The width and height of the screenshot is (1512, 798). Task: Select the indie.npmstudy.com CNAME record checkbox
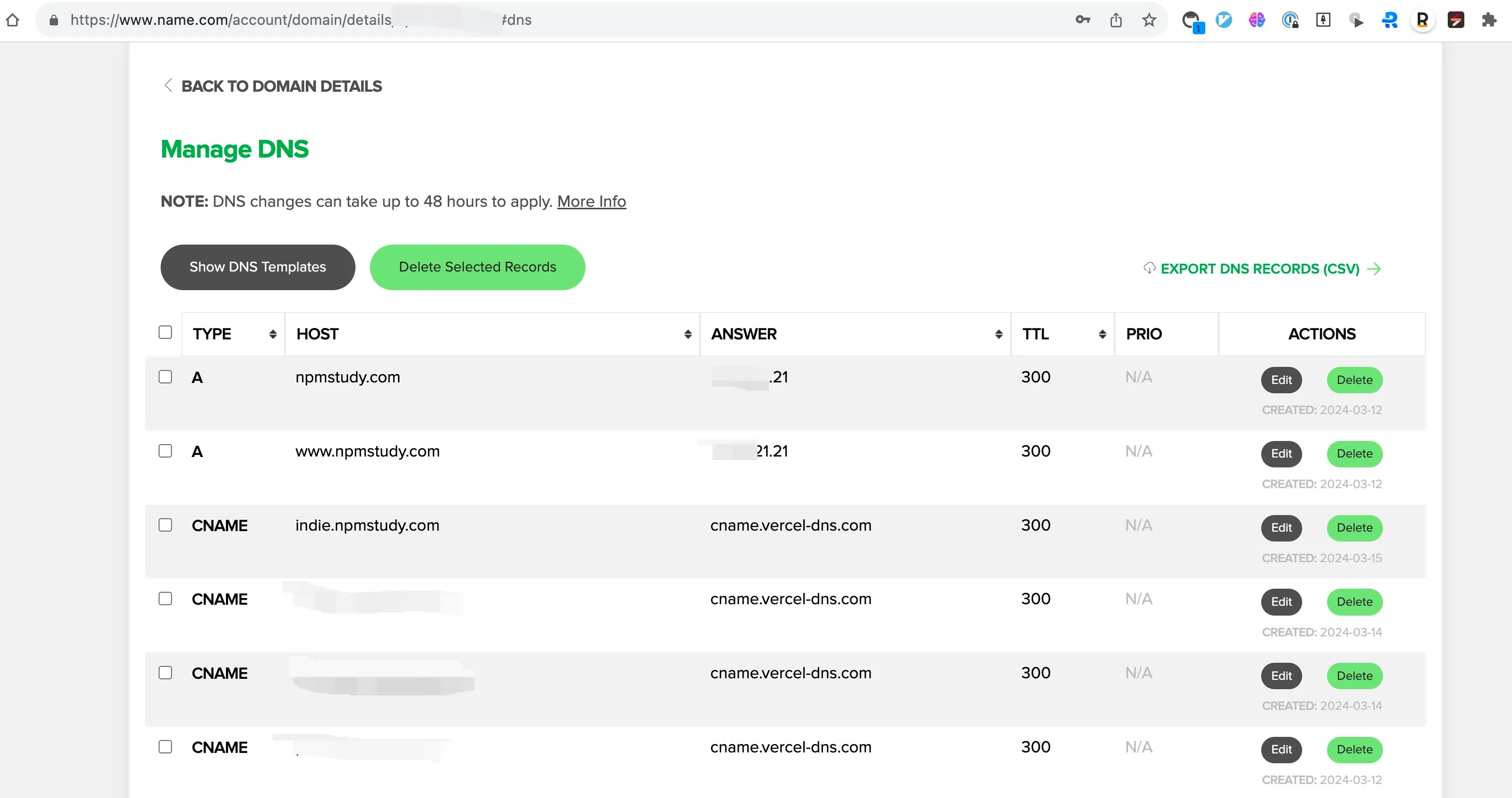pyautogui.click(x=165, y=525)
